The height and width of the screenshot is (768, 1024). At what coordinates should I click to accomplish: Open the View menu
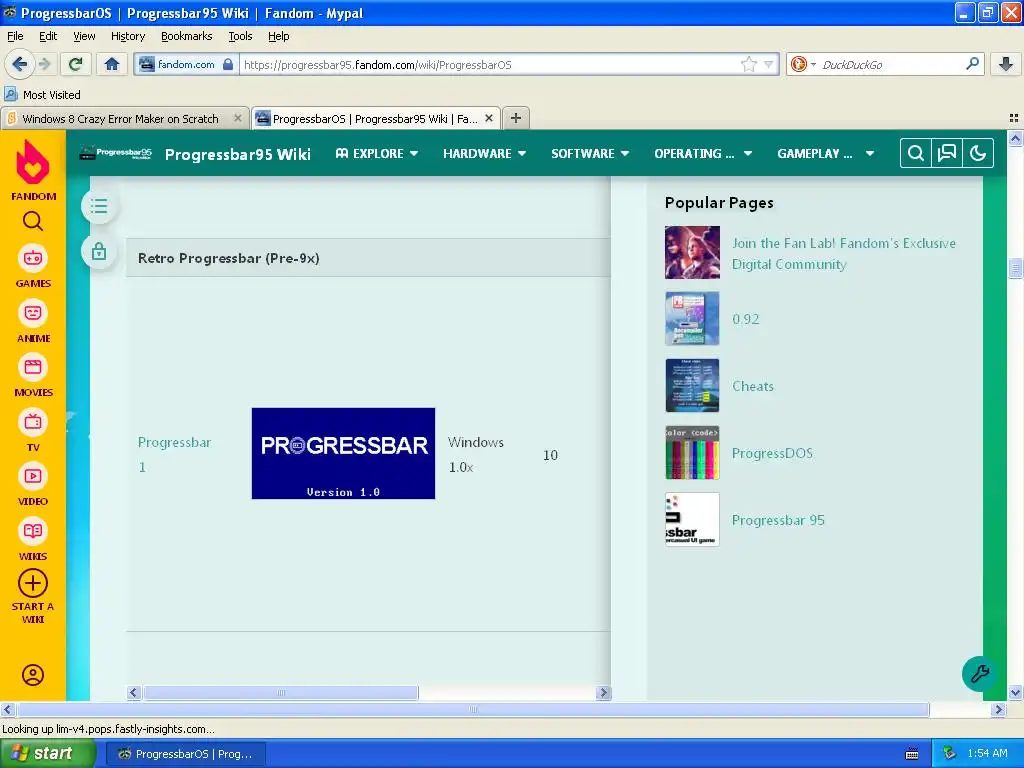tap(84, 36)
